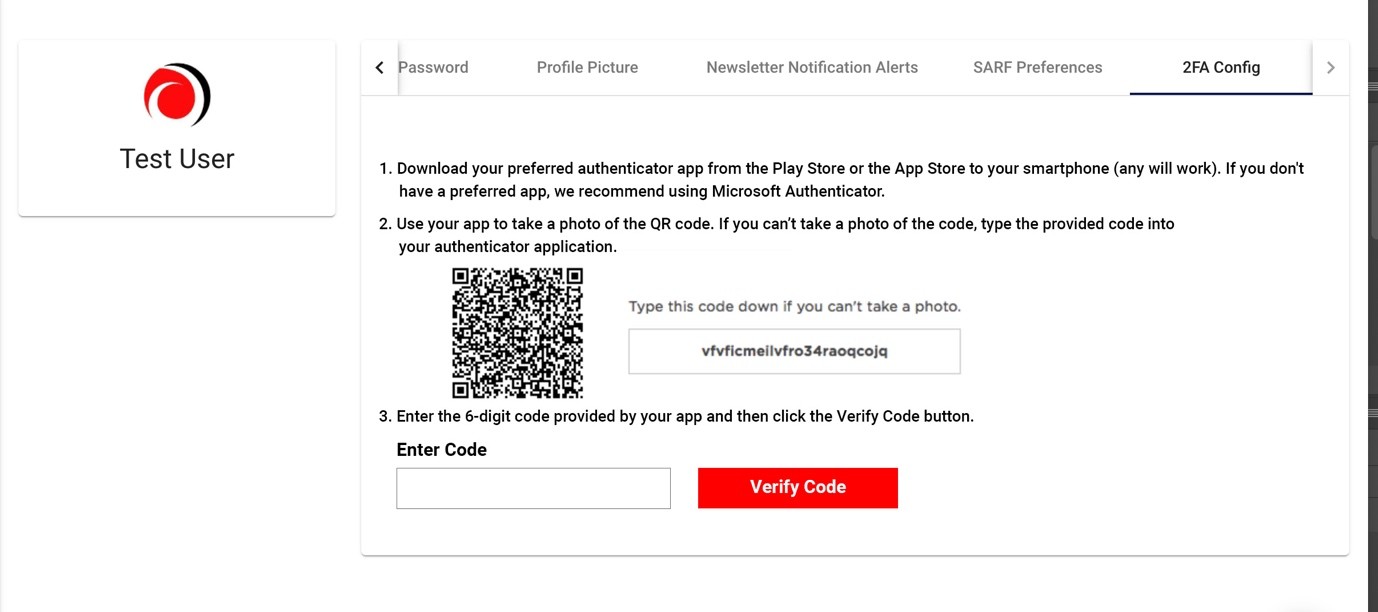Click the Test User name

tap(177, 159)
